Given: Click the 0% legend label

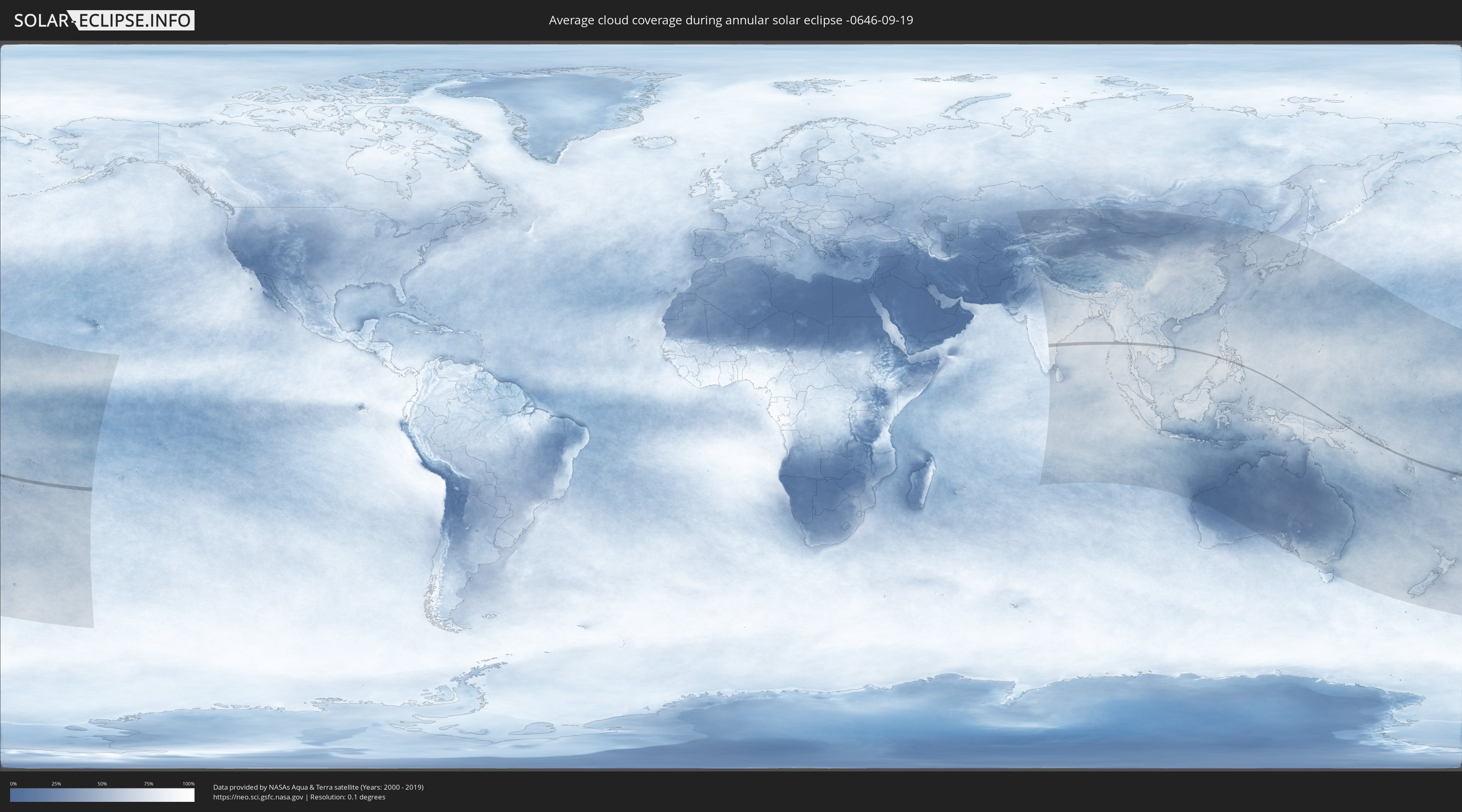Looking at the screenshot, I should tap(13, 784).
